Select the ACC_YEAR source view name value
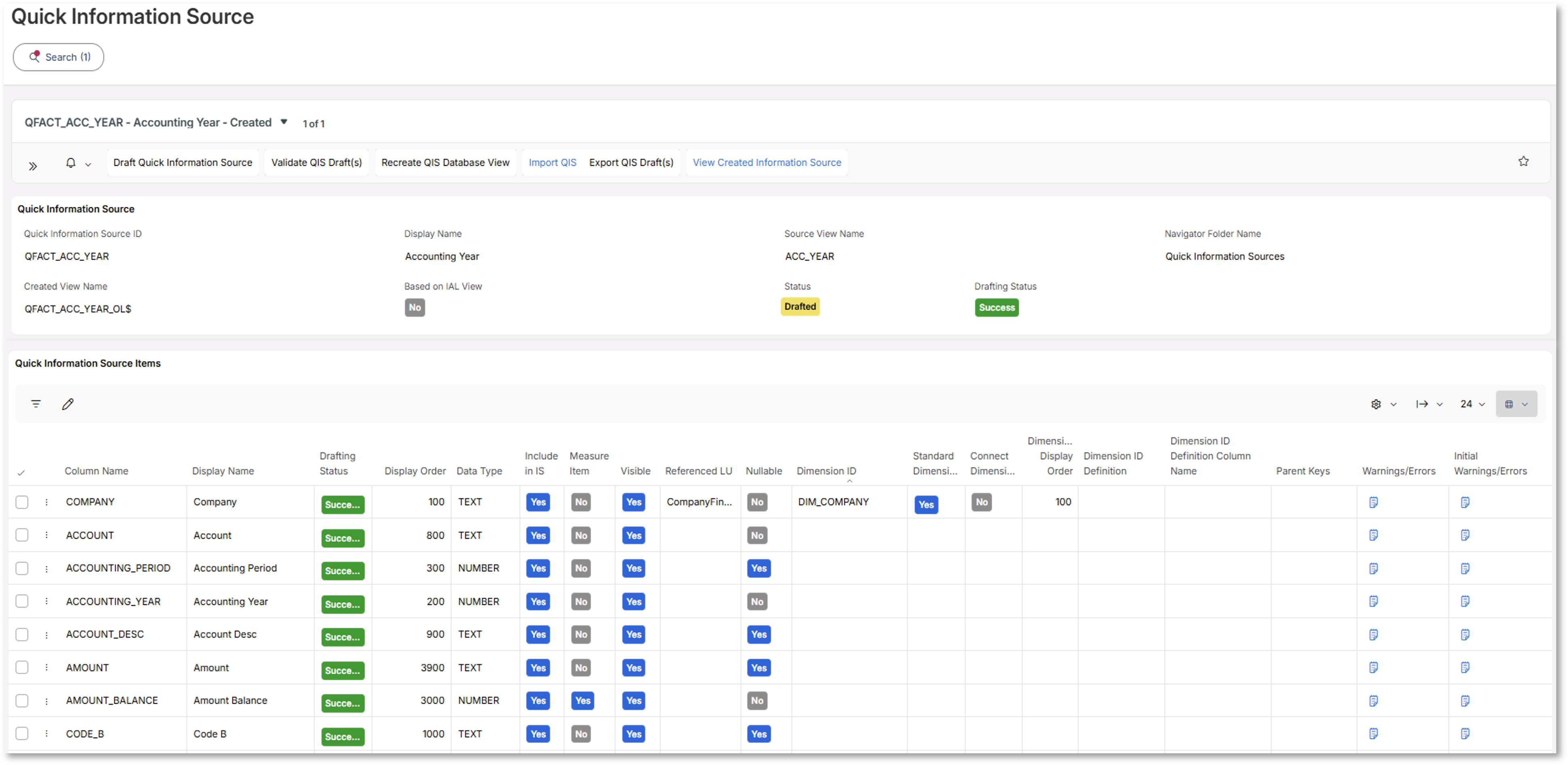This screenshot has width=1568, height=765. 809,256
